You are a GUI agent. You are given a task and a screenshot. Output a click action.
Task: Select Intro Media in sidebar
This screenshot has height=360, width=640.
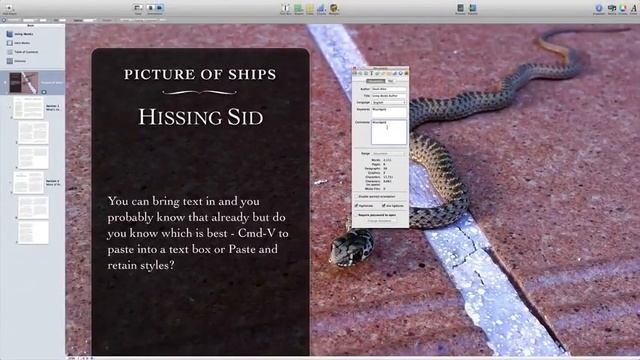point(18,43)
